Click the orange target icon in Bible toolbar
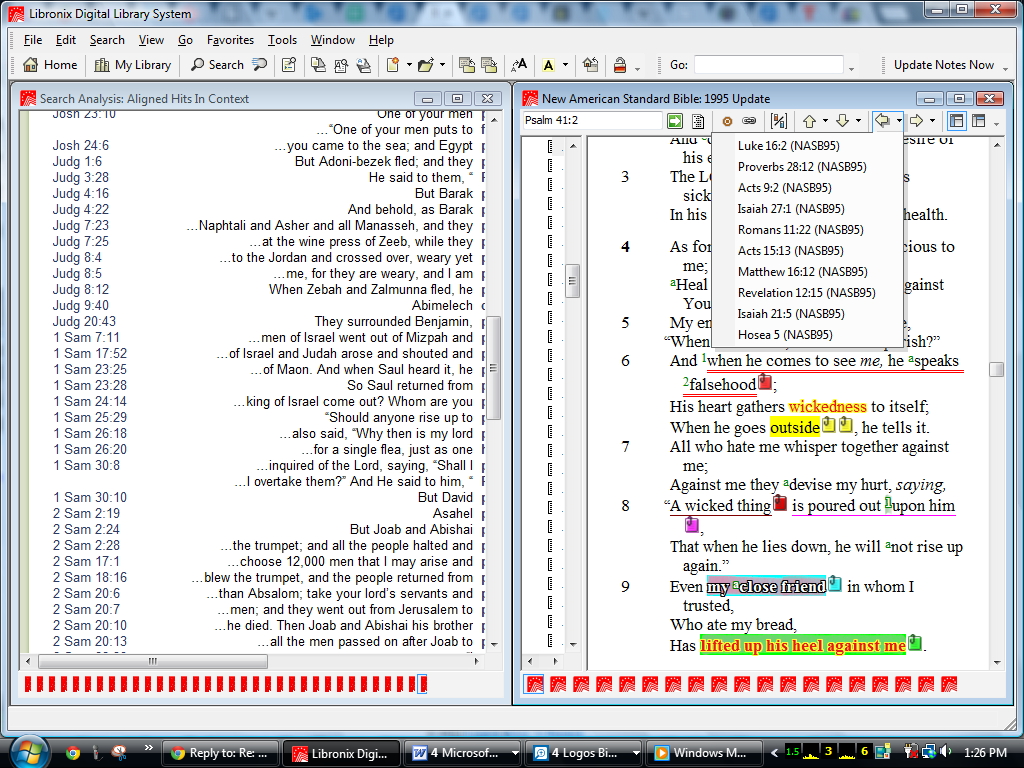 (727, 121)
